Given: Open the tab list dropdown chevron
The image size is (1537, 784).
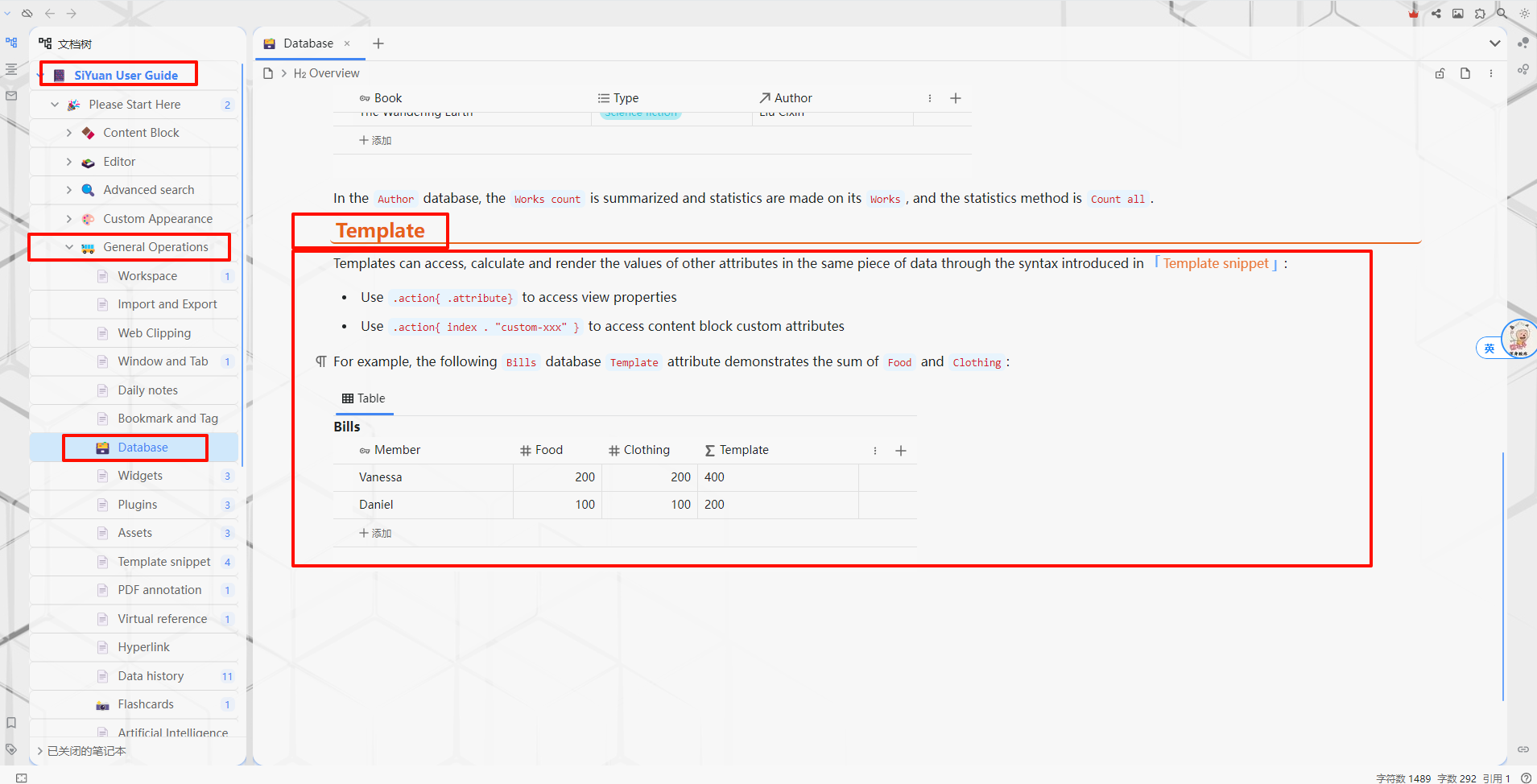Looking at the screenshot, I should pyautogui.click(x=1494, y=43).
